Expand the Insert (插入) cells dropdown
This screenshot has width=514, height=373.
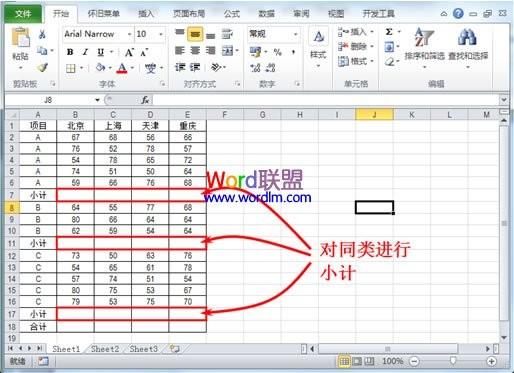(372, 32)
